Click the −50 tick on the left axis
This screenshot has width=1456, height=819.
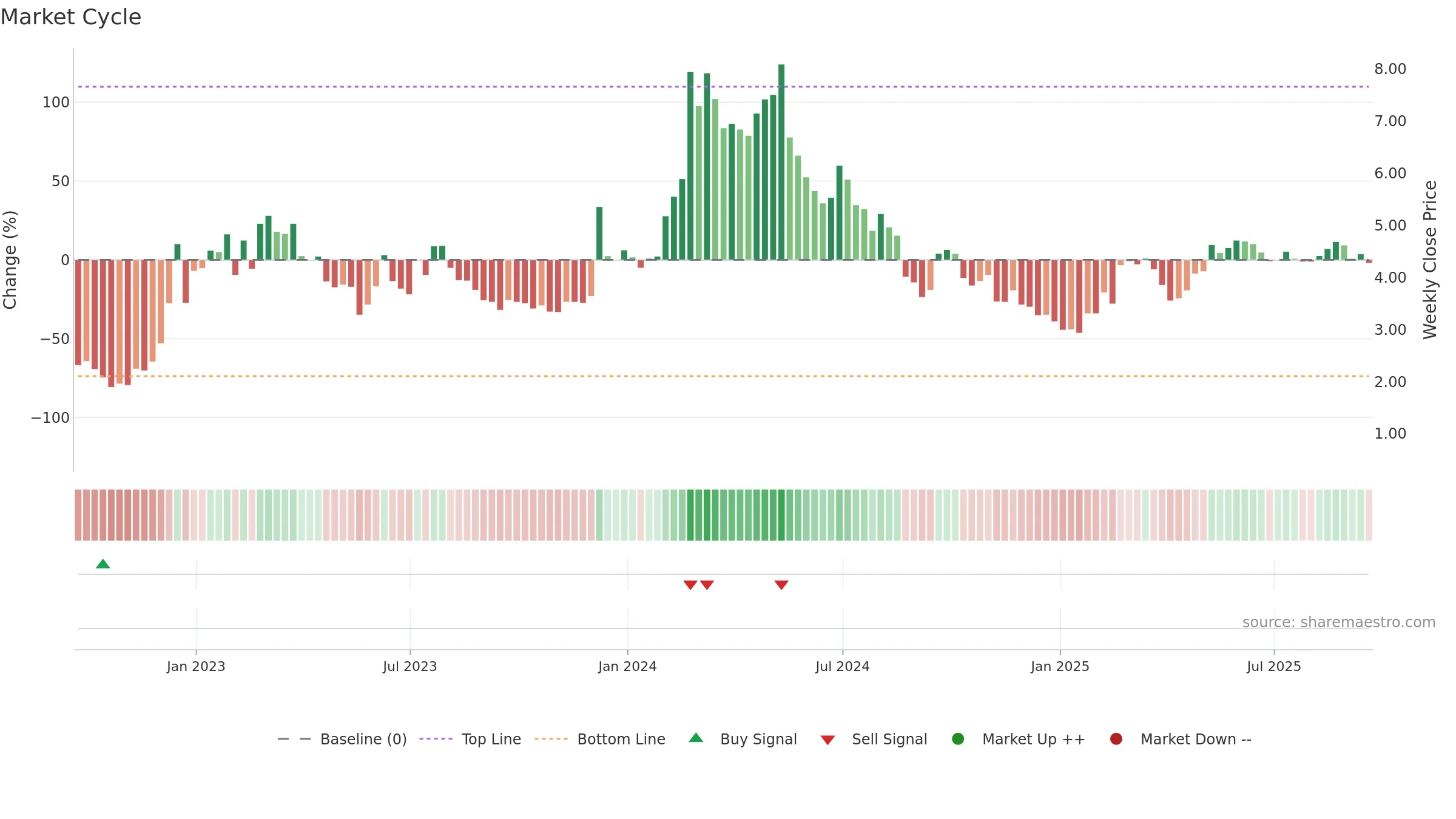(55, 339)
